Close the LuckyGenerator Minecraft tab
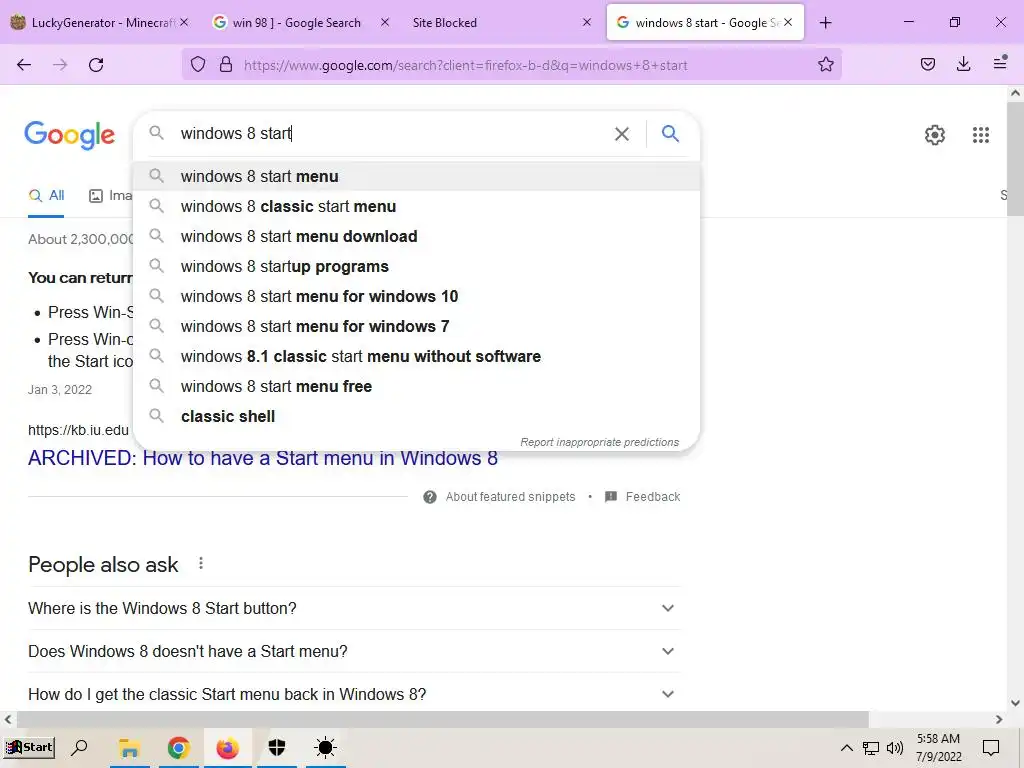This screenshot has width=1024, height=768. coord(184,23)
